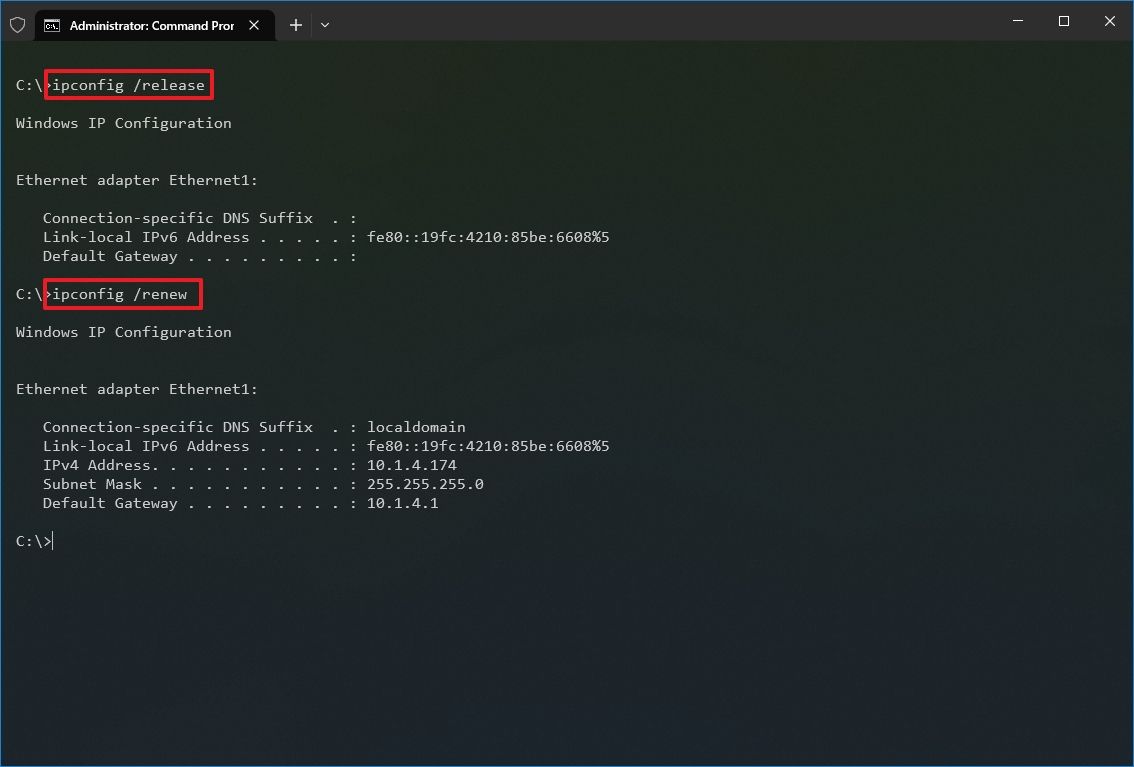1134x767 pixels.
Task: Click the localdomain DNS suffix text
Action: point(415,427)
